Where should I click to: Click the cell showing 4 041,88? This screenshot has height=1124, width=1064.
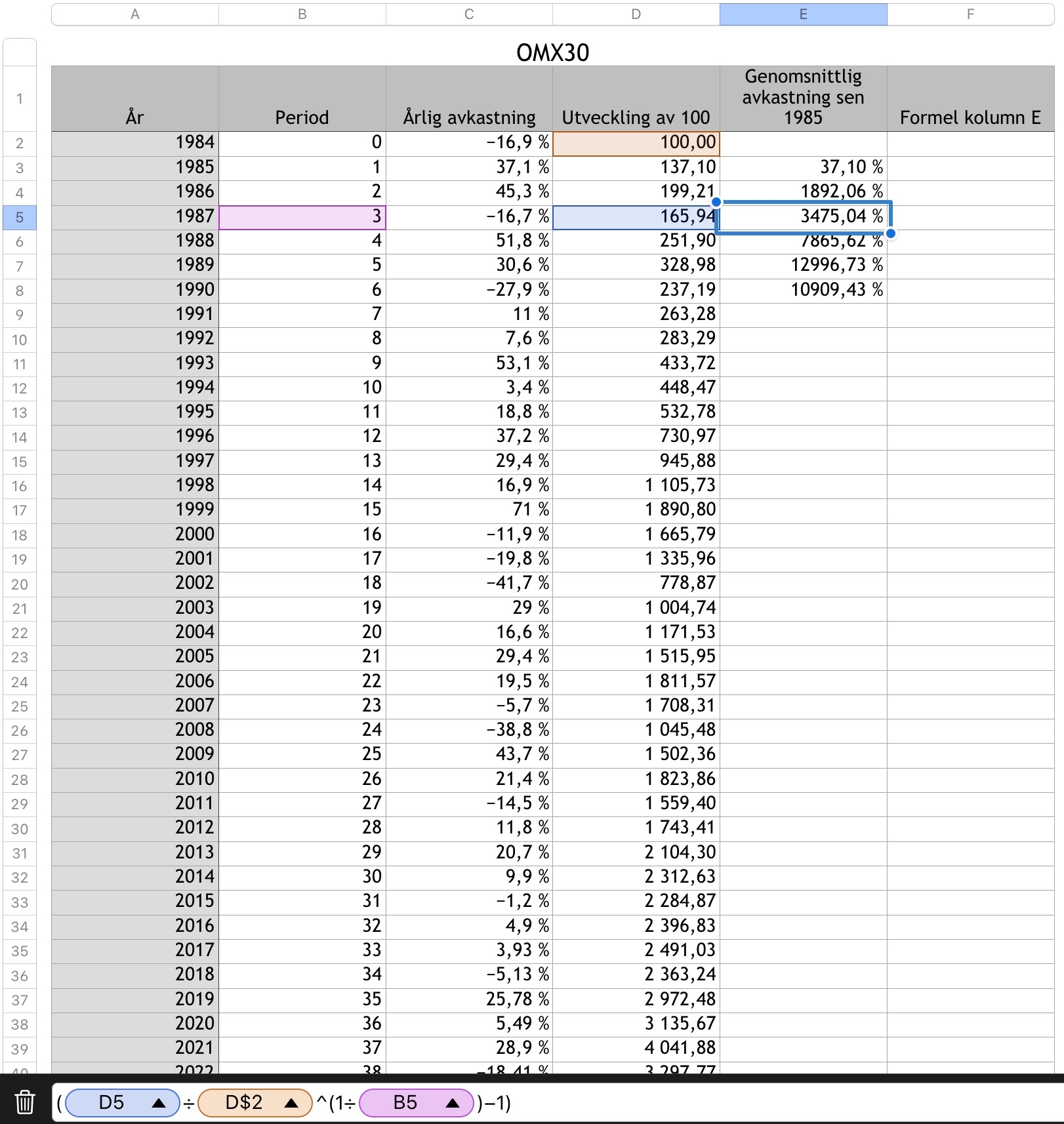(636, 1049)
